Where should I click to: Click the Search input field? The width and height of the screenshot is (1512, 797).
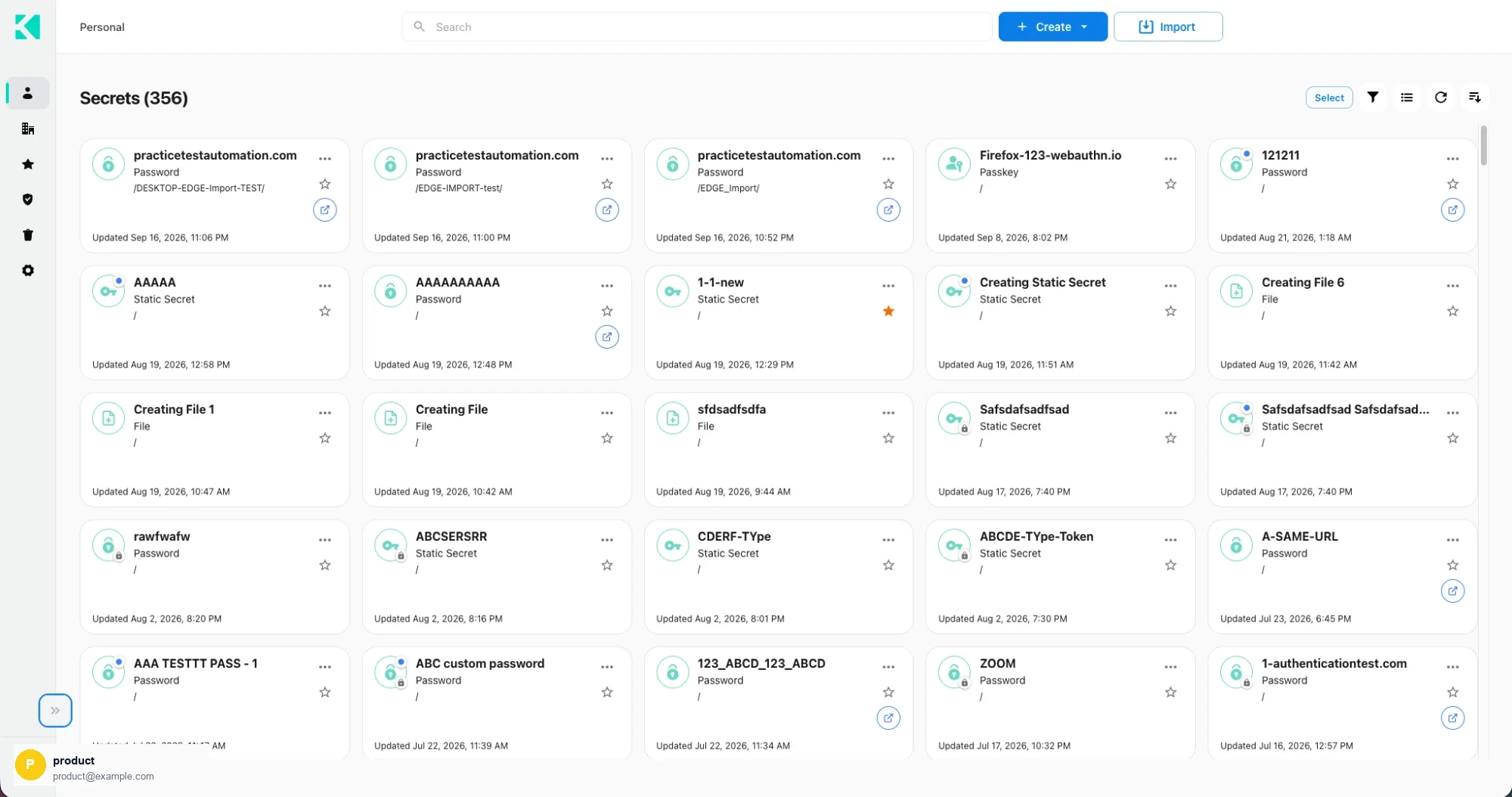697,27
